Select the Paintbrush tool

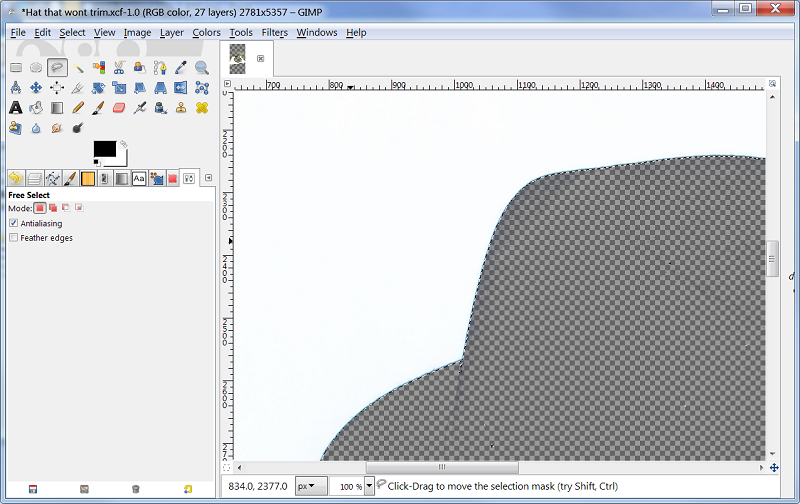point(98,108)
